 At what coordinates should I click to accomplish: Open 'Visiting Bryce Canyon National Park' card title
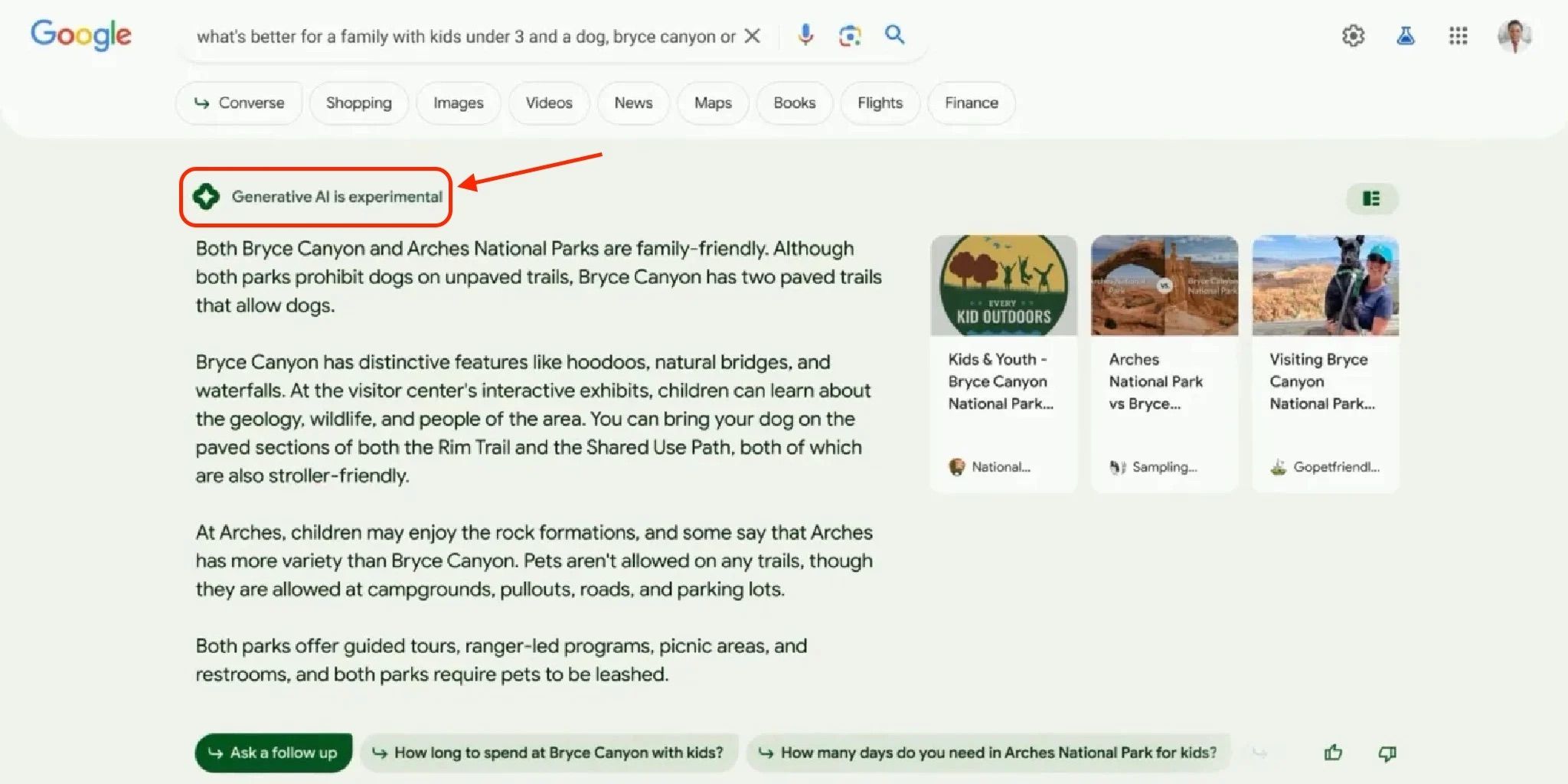pos(1322,381)
